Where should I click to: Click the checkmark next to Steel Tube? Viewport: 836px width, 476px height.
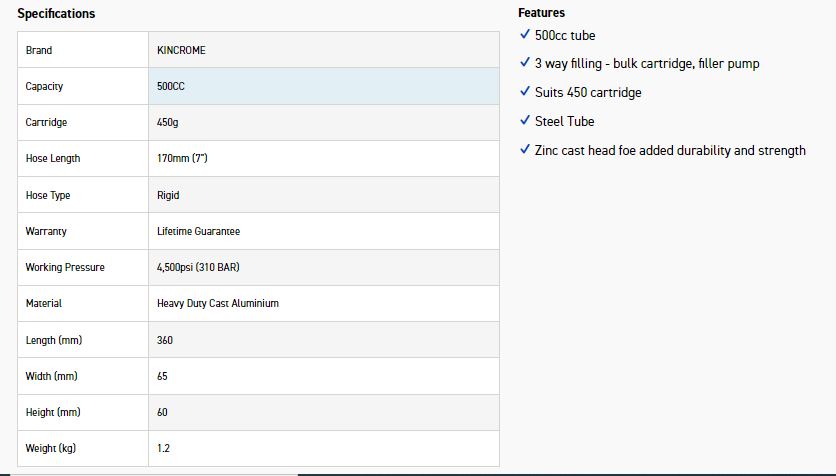click(525, 121)
